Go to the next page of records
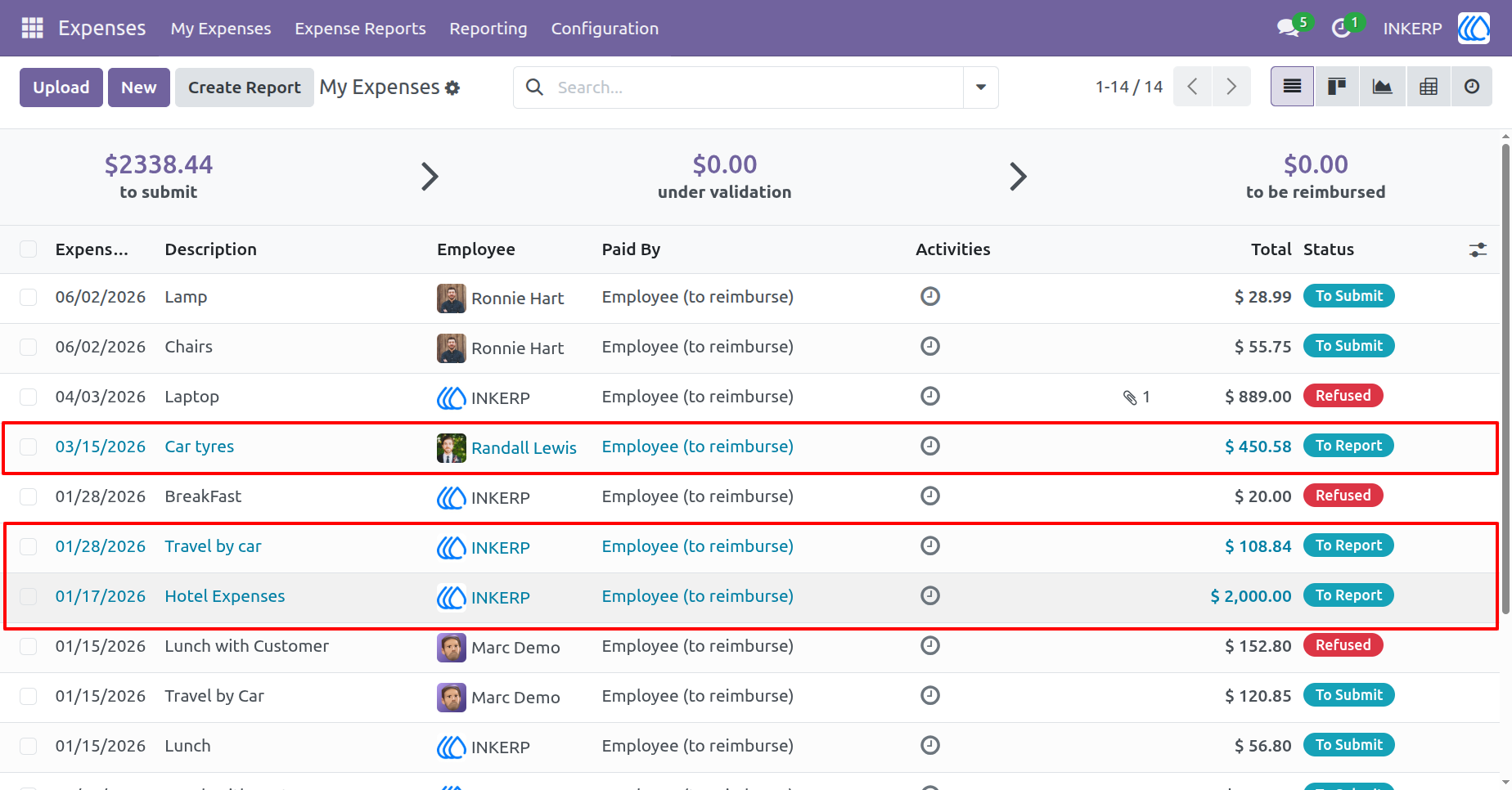Viewport: 1512px width, 790px height. click(1231, 87)
